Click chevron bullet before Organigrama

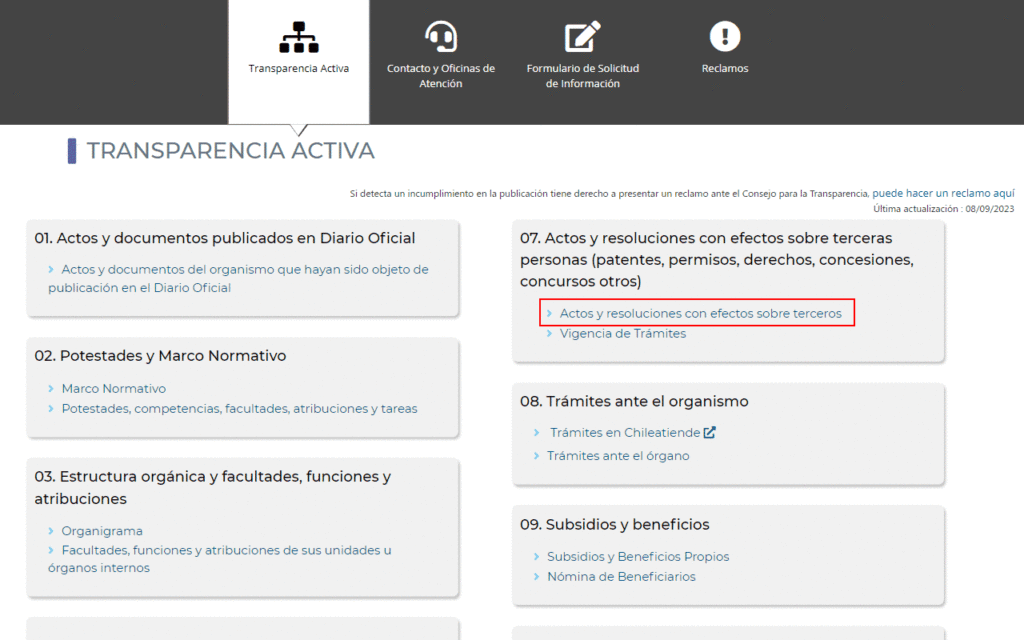click(51, 531)
